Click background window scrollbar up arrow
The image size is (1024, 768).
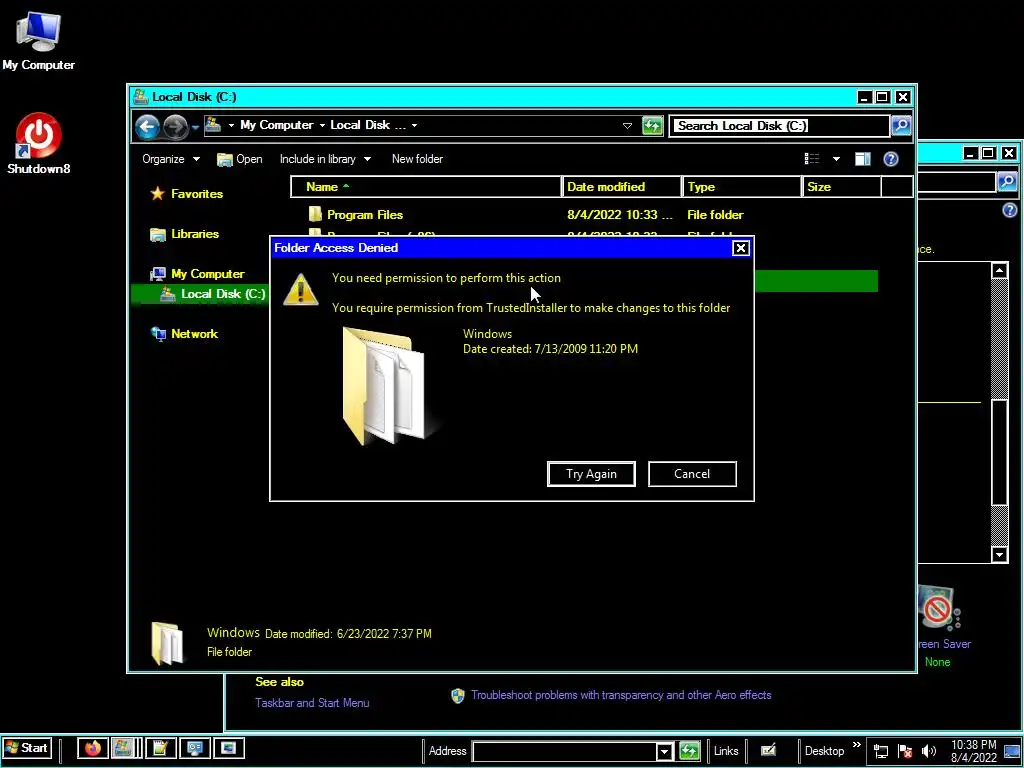coord(999,271)
